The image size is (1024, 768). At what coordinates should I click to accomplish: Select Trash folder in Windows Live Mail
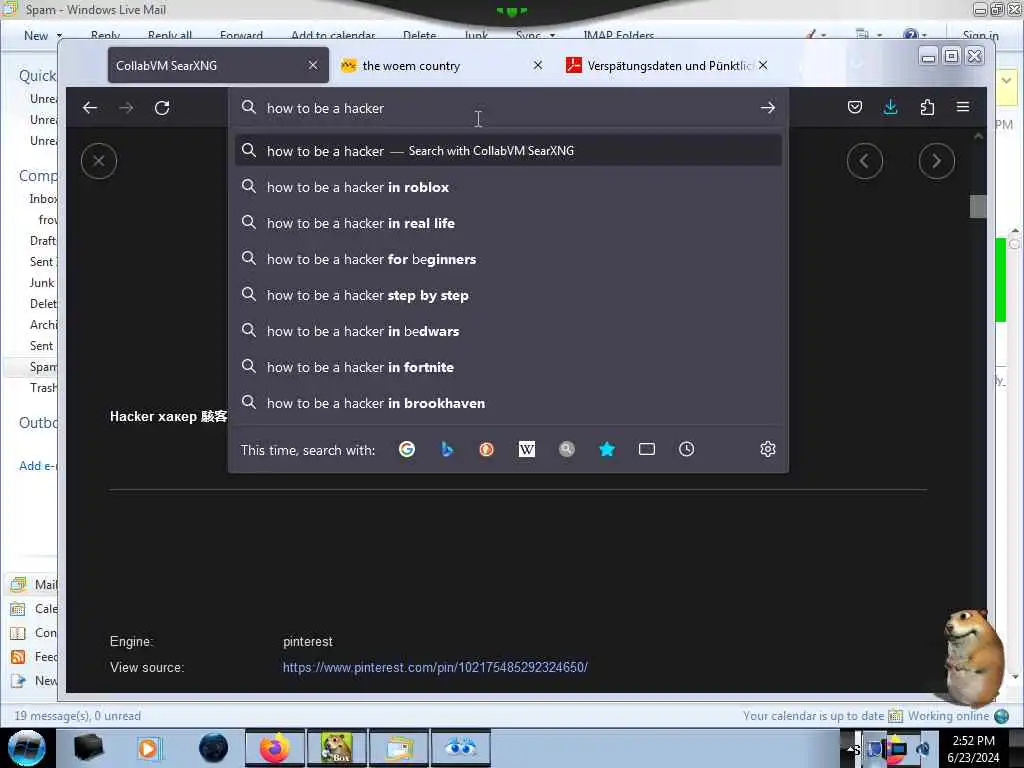coord(43,388)
